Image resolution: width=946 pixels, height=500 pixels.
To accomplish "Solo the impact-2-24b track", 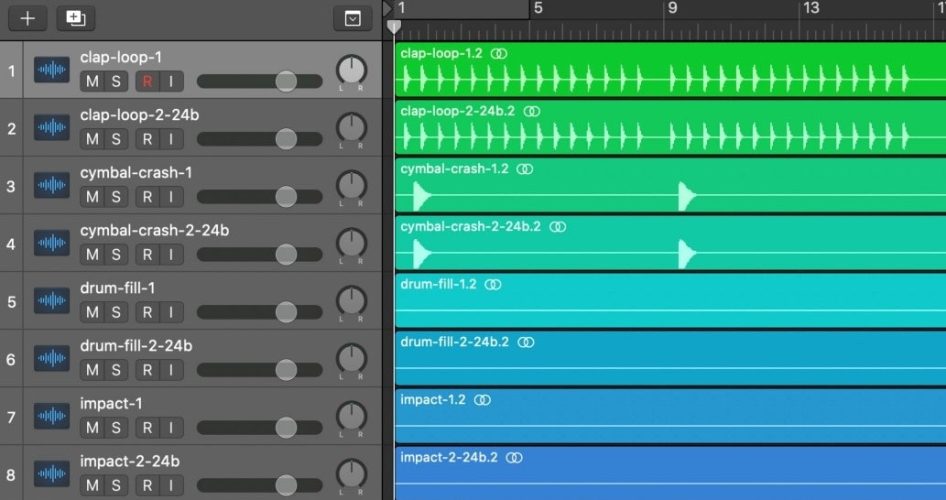I will click(116, 486).
